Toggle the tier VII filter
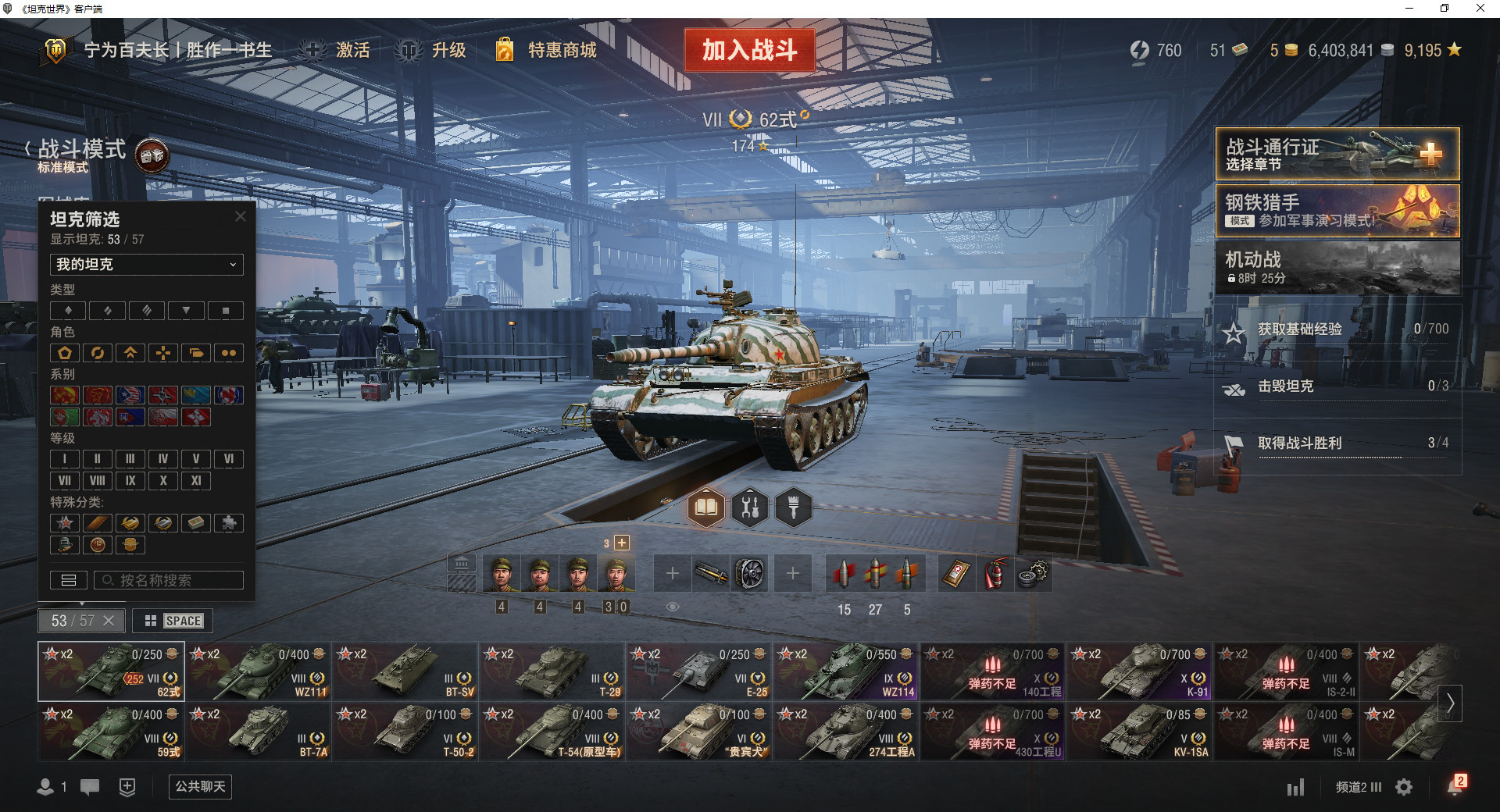Viewport: 1500px width, 812px height. (x=65, y=481)
